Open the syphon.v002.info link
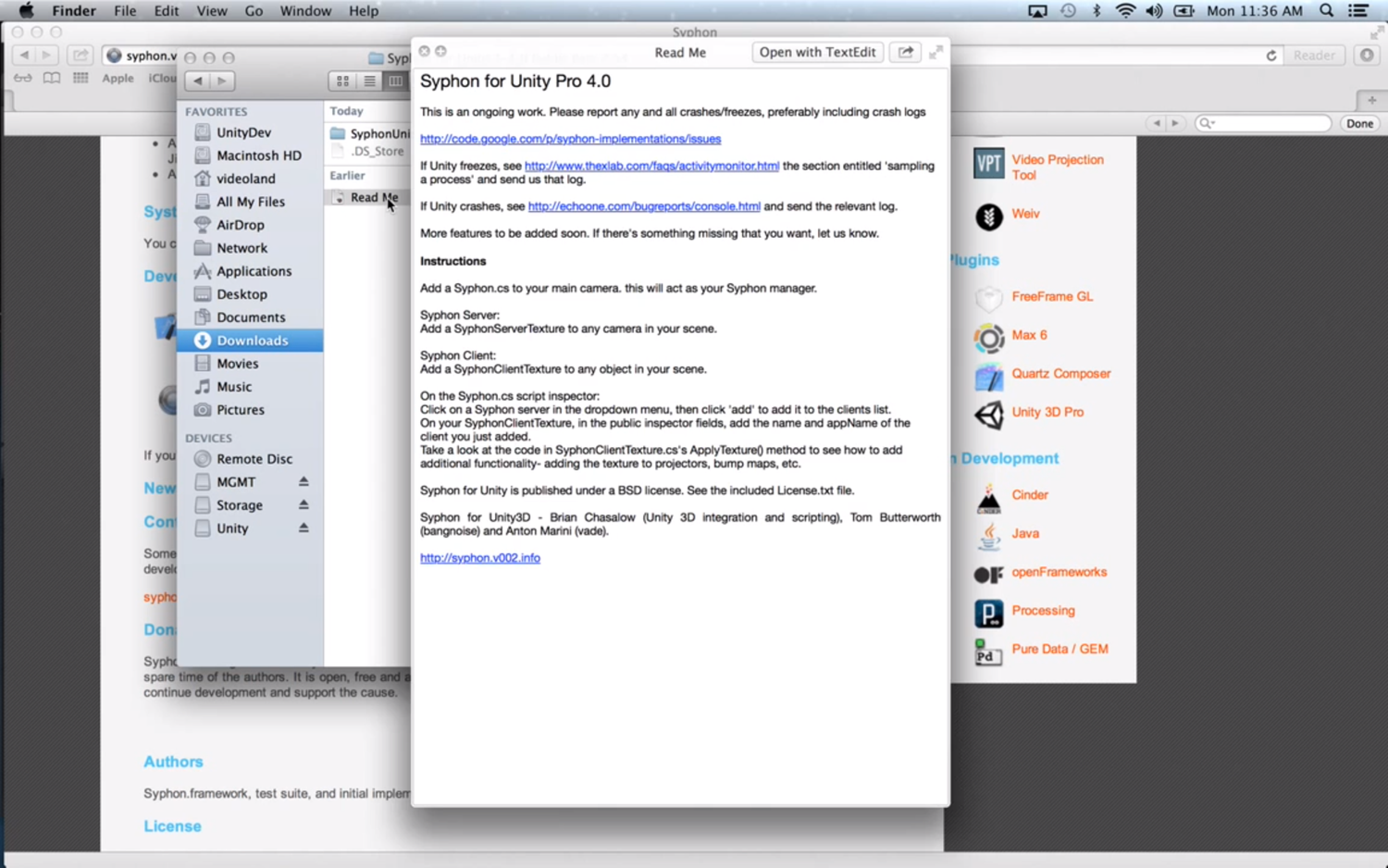Screen dimensions: 1388x868 (x=480, y=558)
